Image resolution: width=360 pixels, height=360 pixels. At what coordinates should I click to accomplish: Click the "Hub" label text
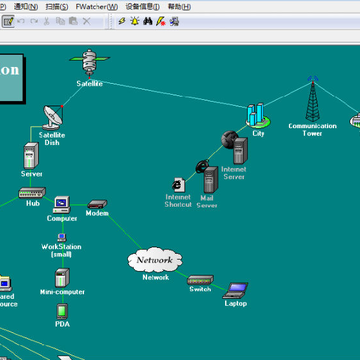point(33,203)
